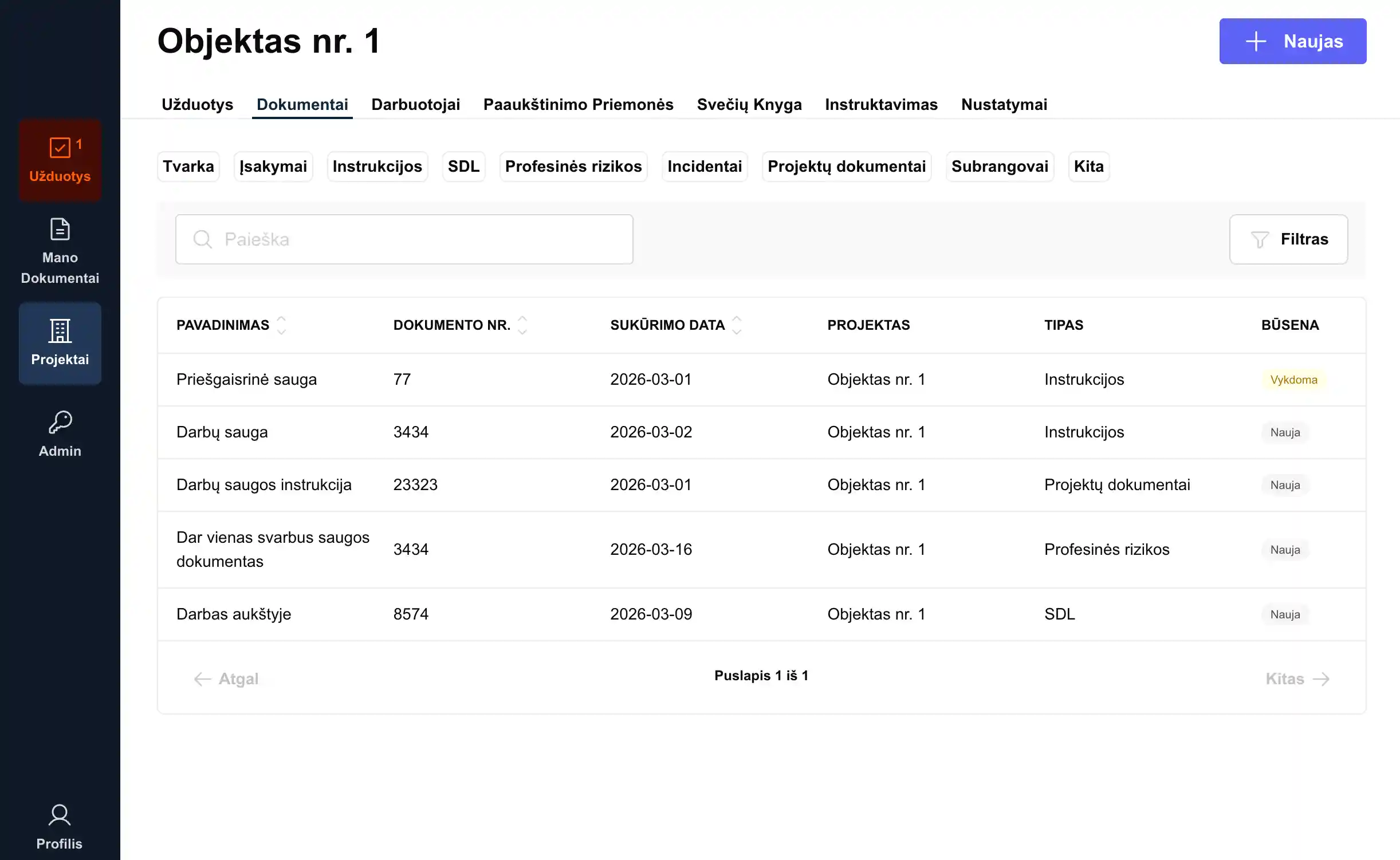Open Profilis user icon

(x=60, y=815)
